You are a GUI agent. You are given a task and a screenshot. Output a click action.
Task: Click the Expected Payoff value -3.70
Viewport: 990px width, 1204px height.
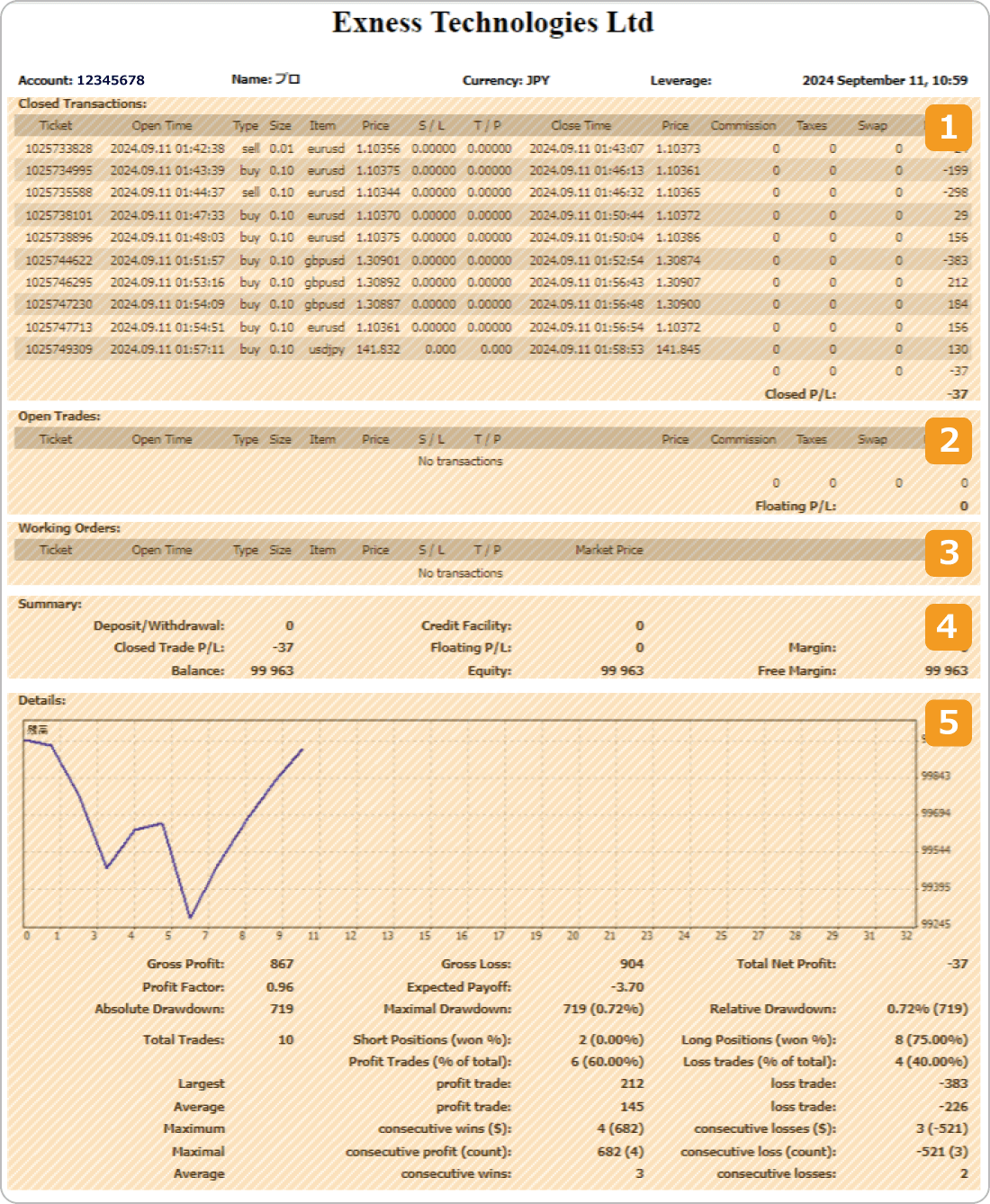[x=627, y=987]
